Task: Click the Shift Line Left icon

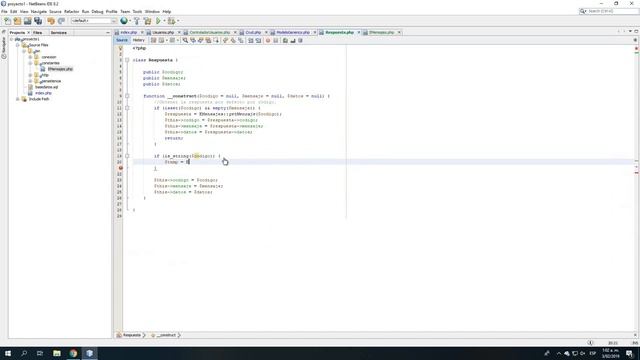Action: pos(251,40)
